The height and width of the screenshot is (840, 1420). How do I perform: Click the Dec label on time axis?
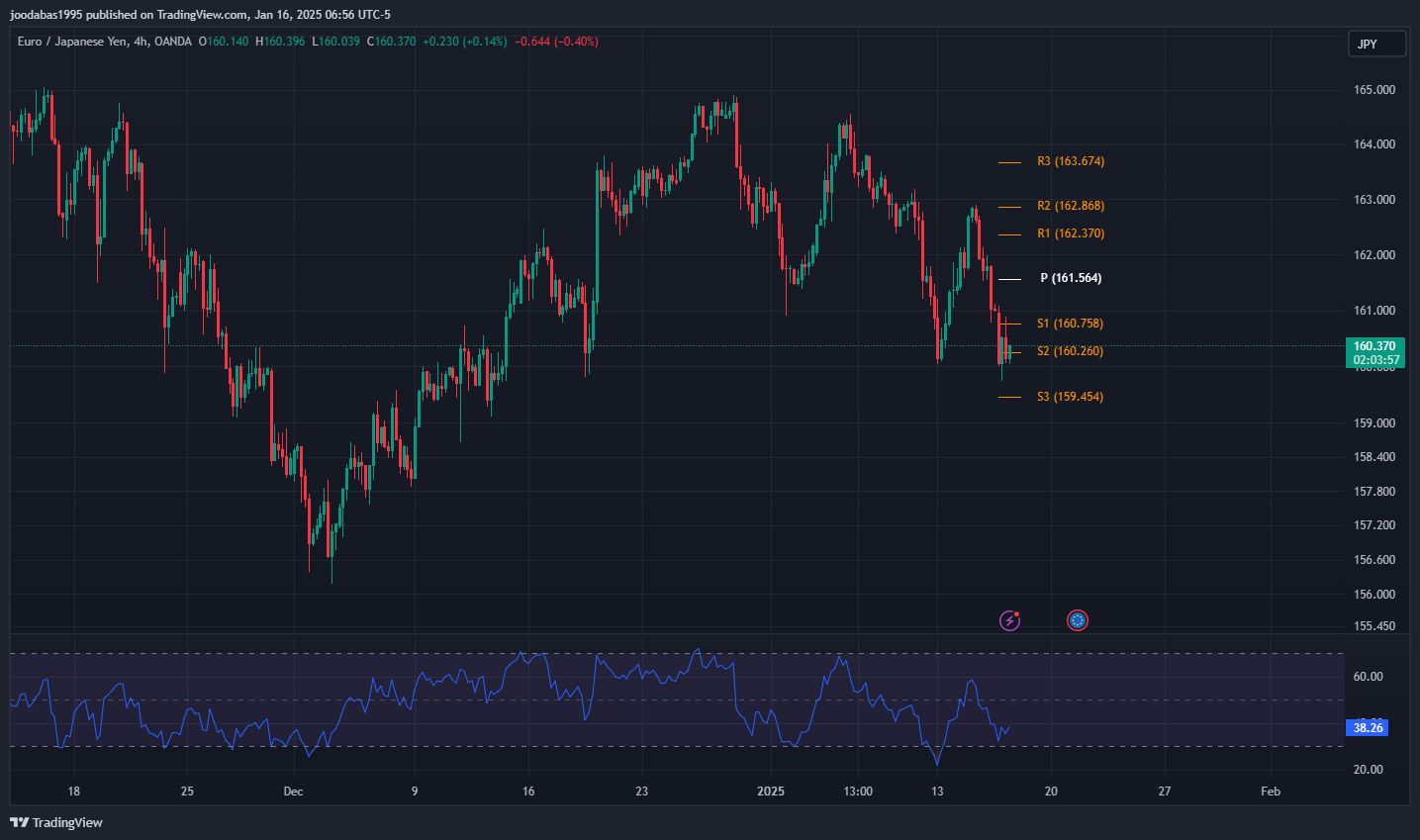293,791
